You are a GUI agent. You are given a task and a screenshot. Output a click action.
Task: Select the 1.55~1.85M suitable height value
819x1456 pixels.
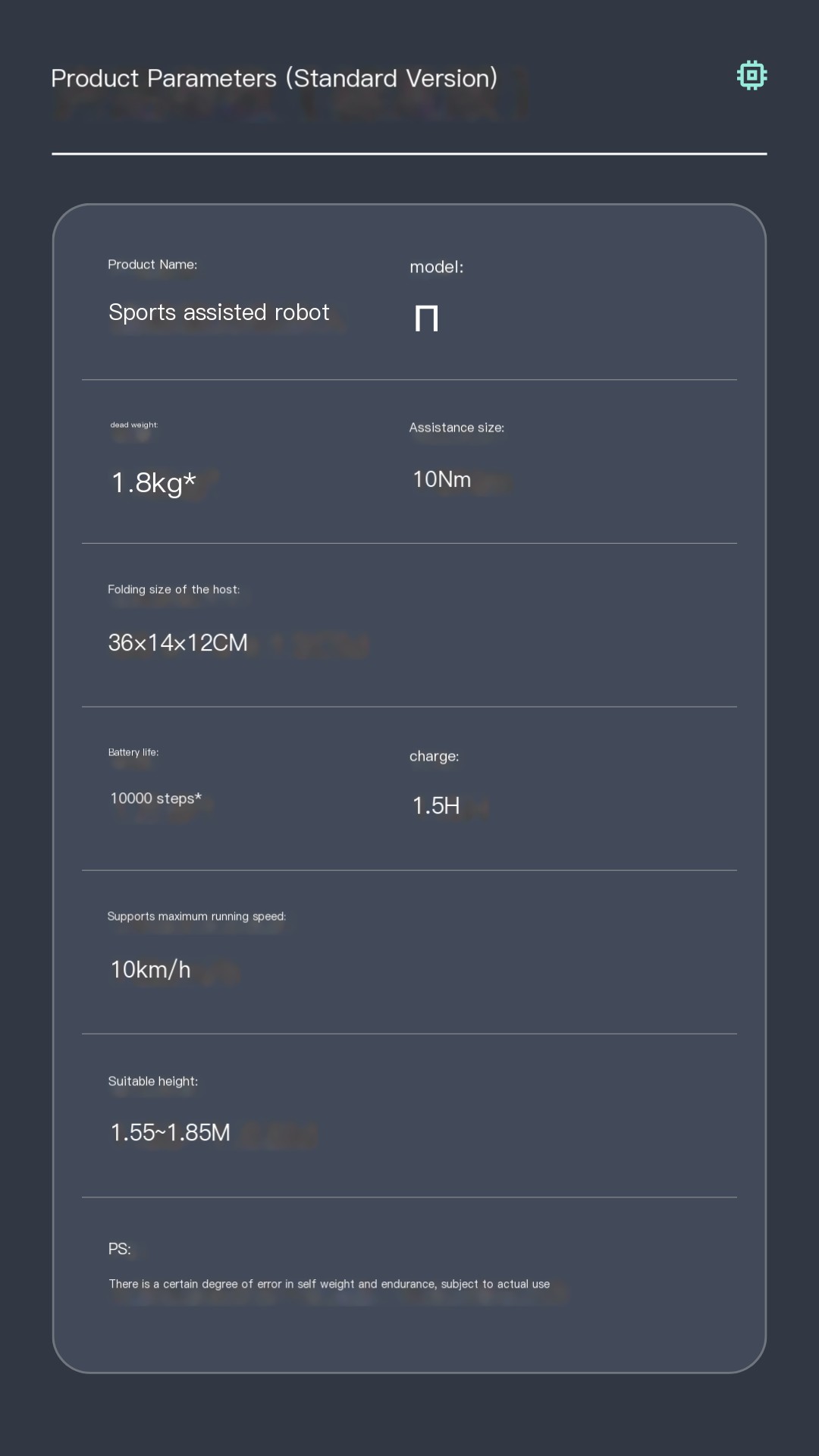tap(170, 1132)
